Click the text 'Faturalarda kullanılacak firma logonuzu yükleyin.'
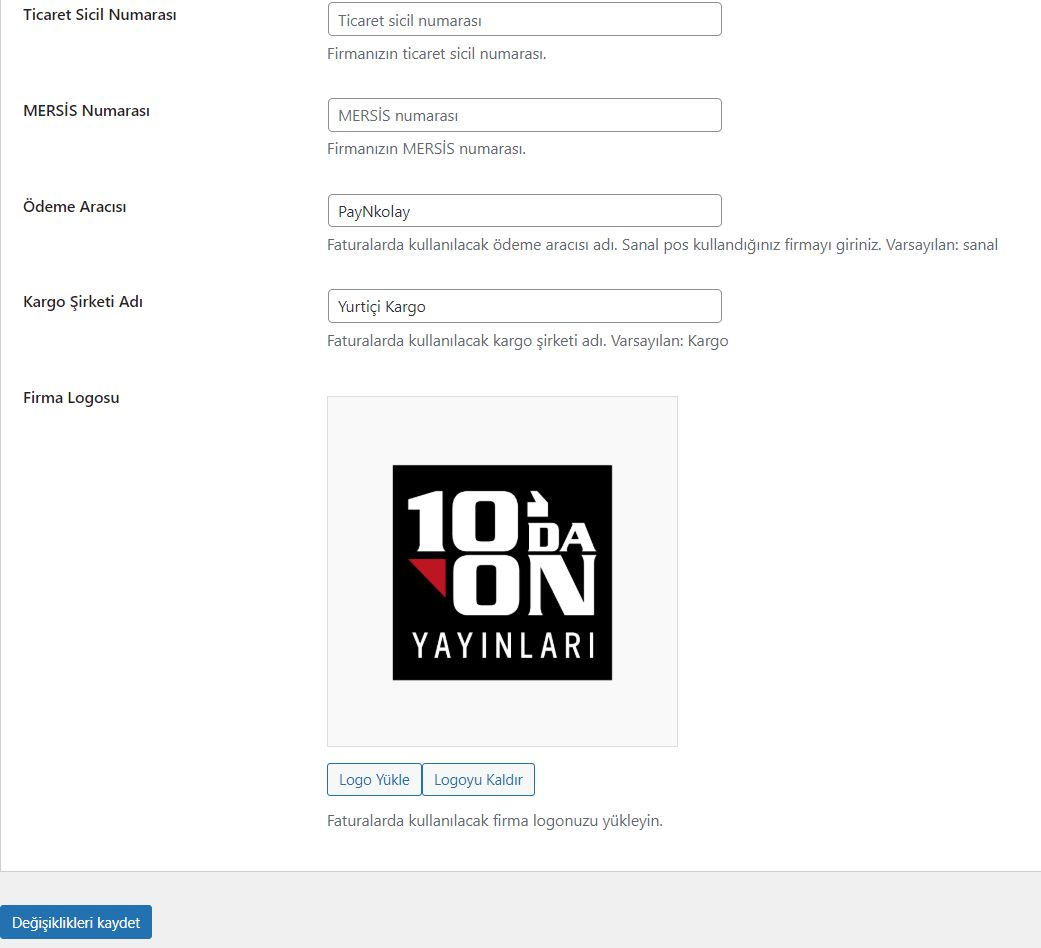Screen dimensions: 1041x948 click(495, 821)
